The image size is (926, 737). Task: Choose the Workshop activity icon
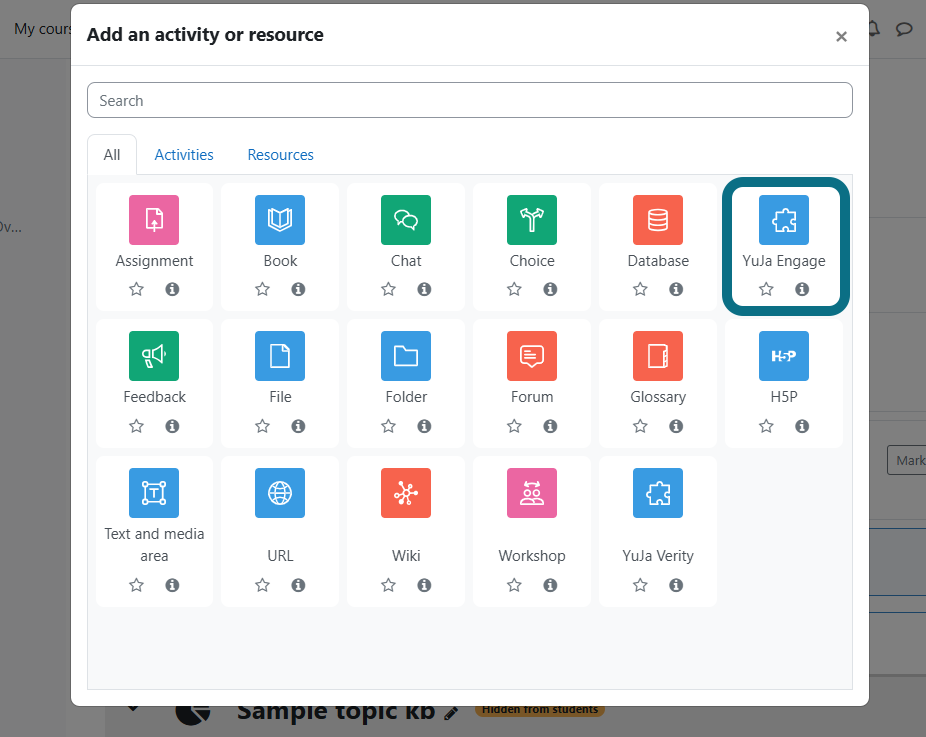coord(532,493)
